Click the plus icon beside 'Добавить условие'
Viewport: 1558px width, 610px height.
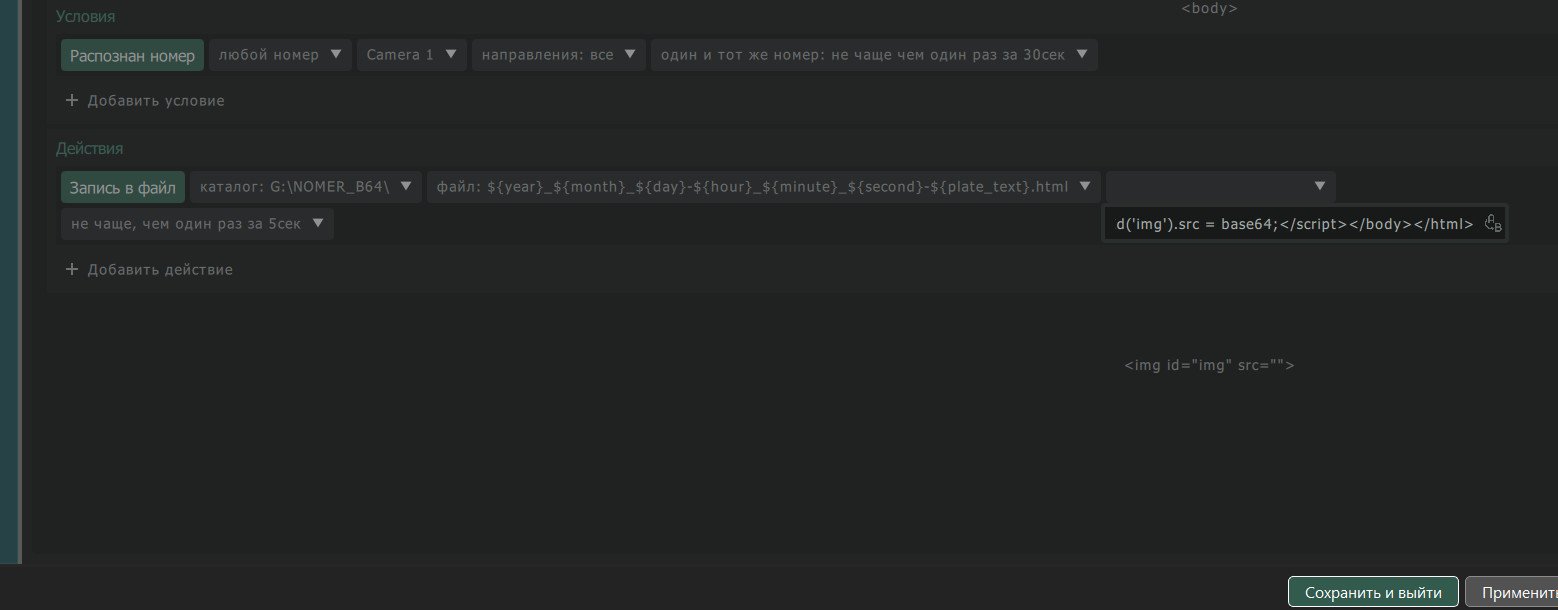pyautogui.click(x=71, y=100)
